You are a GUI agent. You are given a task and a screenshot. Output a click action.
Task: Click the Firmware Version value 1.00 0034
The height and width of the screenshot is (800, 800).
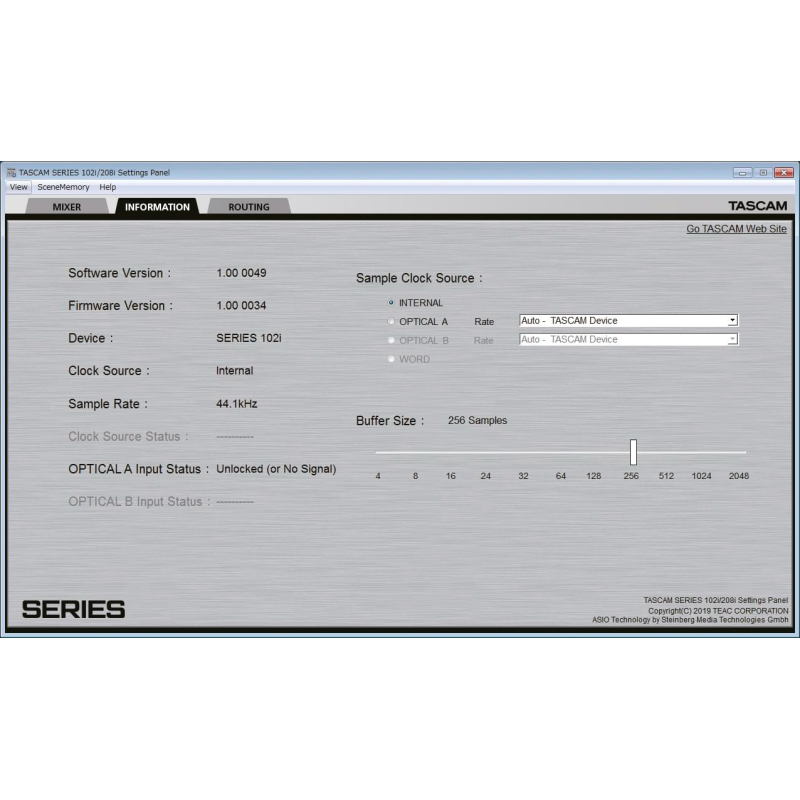pos(241,306)
